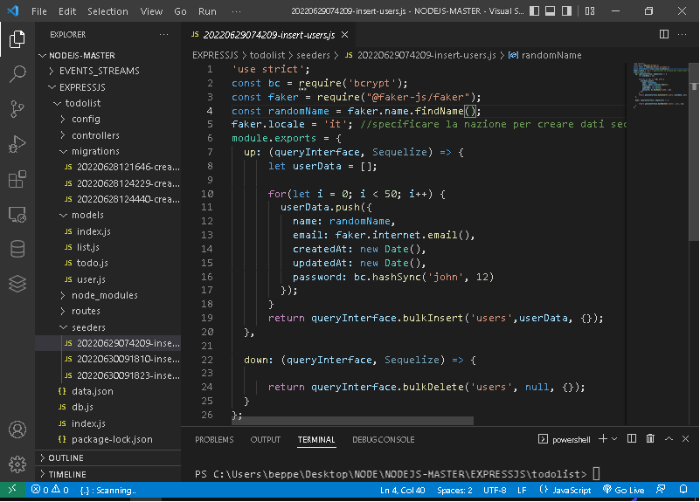The width and height of the screenshot is (700, 502).
Task: Switch to the Debug Console tab
Action: pos(383,440)
